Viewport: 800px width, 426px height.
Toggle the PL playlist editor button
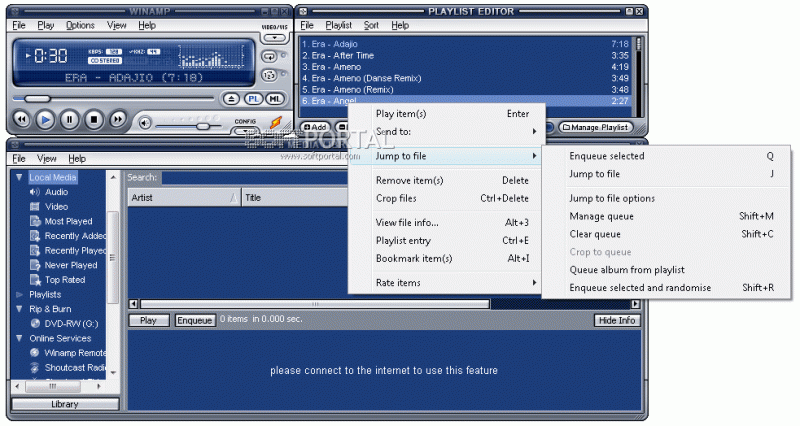[x=253, y=99]
